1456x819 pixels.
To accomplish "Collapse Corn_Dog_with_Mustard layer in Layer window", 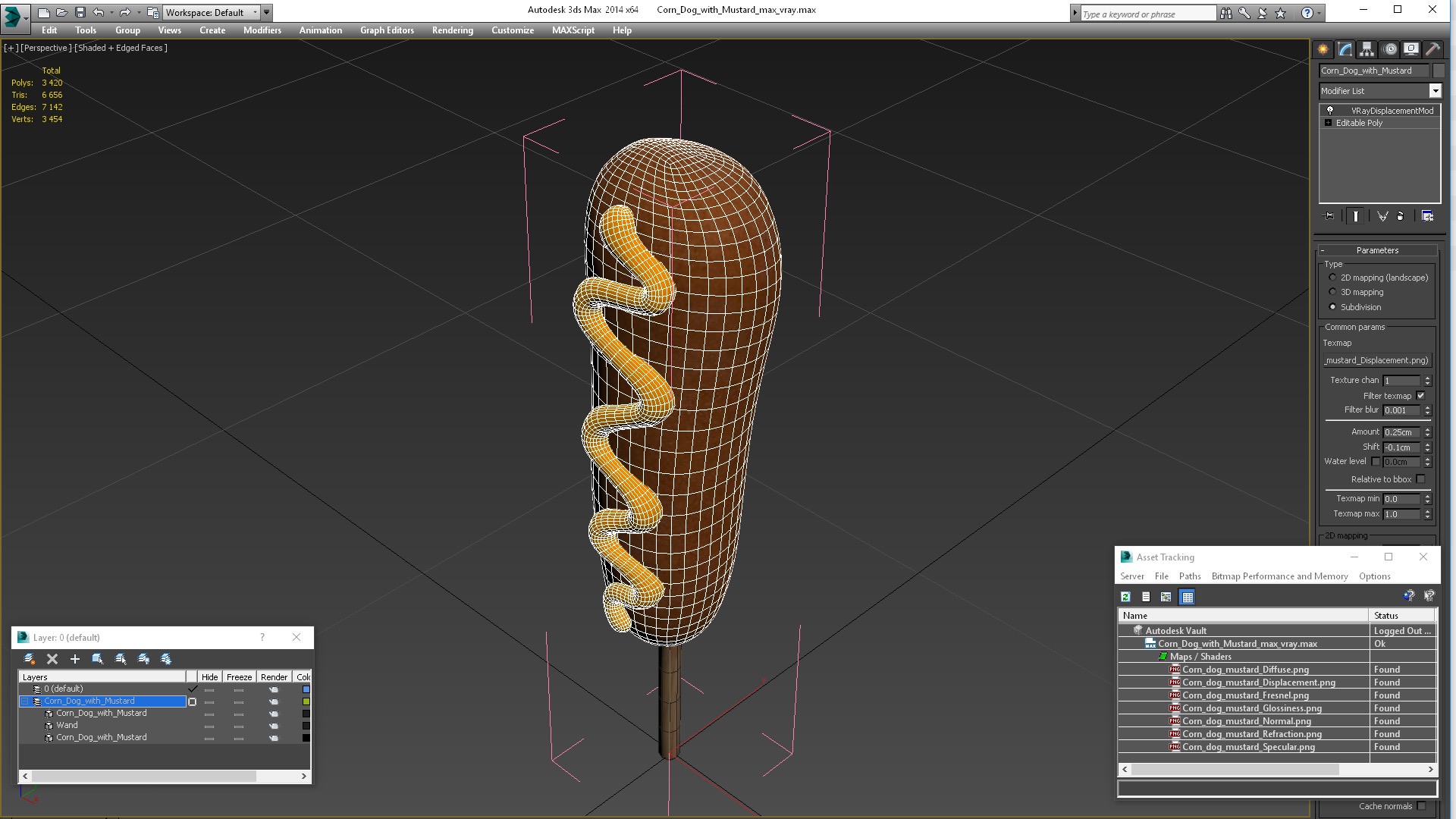I will tap(24, 701).
